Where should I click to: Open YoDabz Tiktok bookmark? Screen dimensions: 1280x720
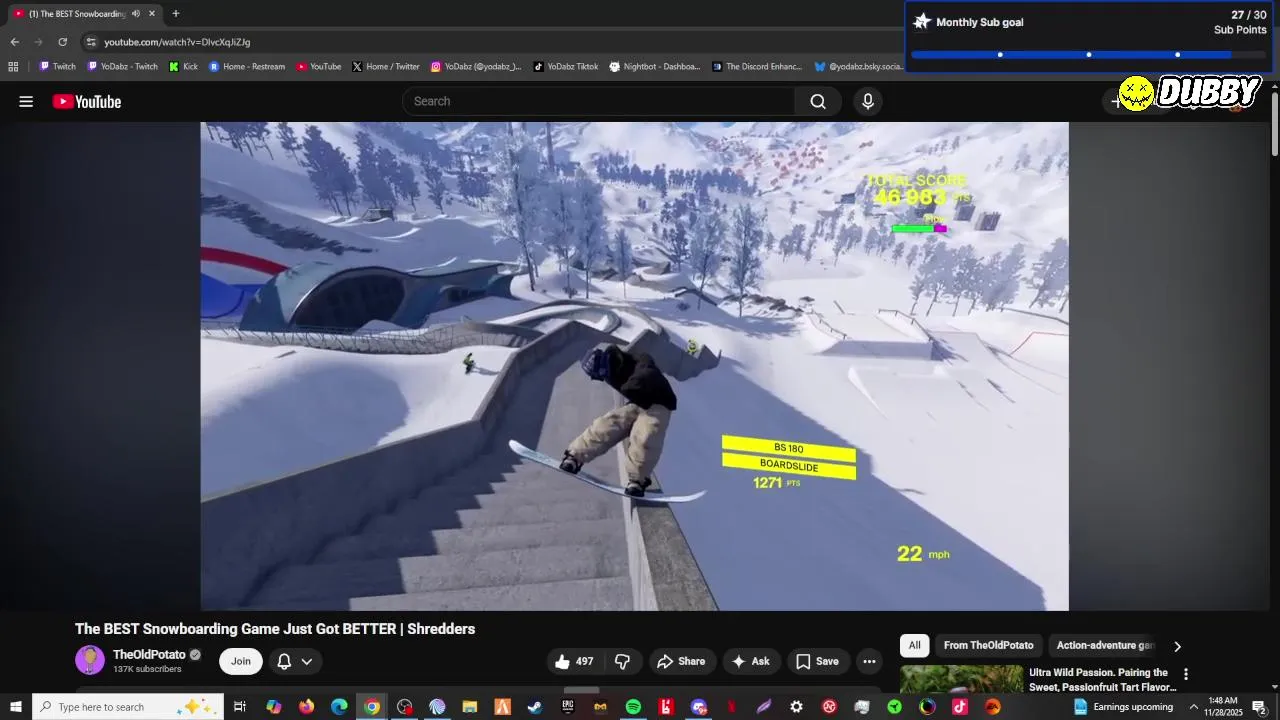point(566,67)
